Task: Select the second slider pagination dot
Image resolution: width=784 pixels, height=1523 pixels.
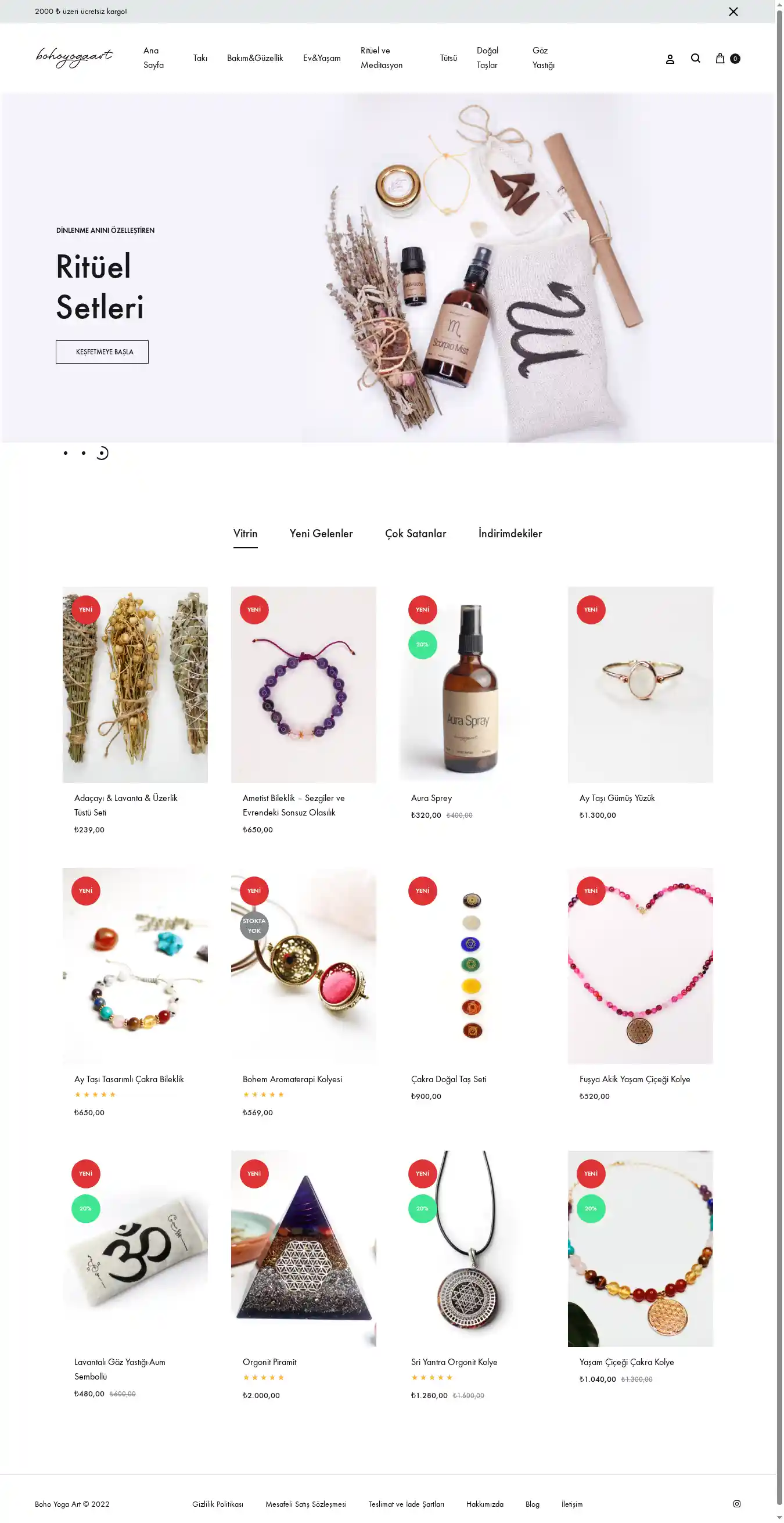Action: (x=84, y=453)
